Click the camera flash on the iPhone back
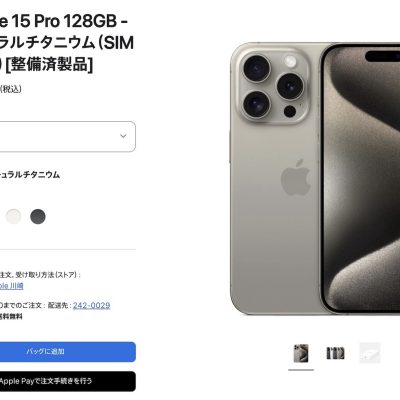The height and width of the screenshot is (400, 400). [x=291, y=62]
